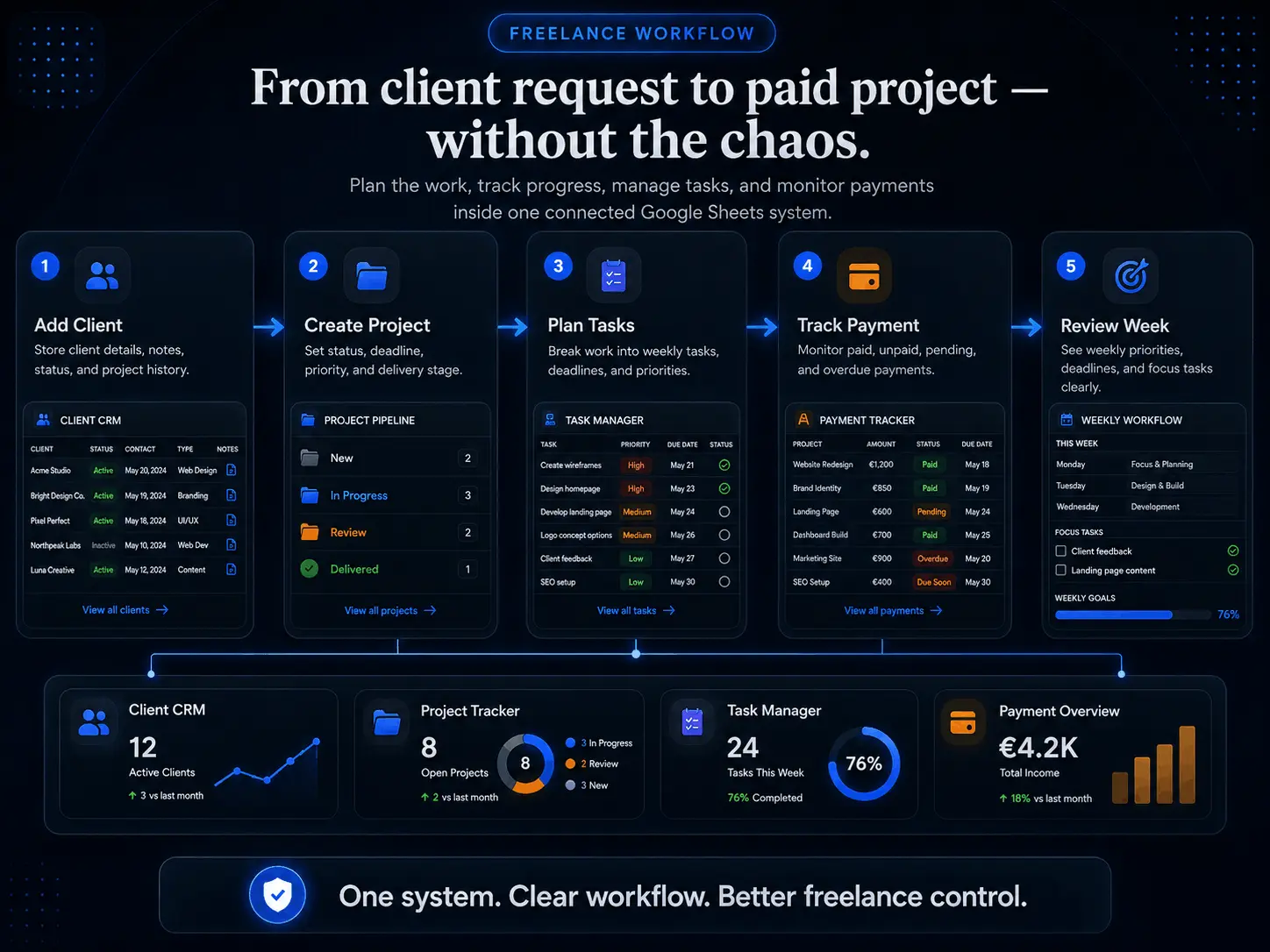
Task: Click the €1,200 amount for Website Redesign
Action: (881, 465)
